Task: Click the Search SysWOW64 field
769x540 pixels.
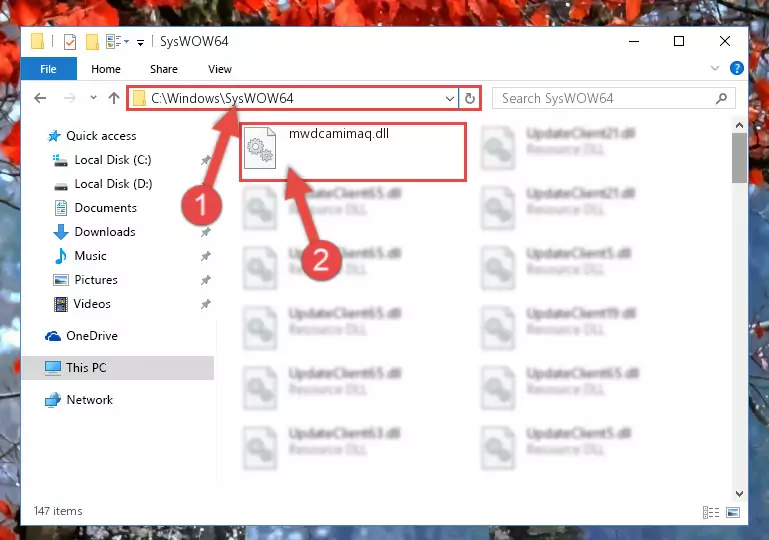Action: point(614,99)
